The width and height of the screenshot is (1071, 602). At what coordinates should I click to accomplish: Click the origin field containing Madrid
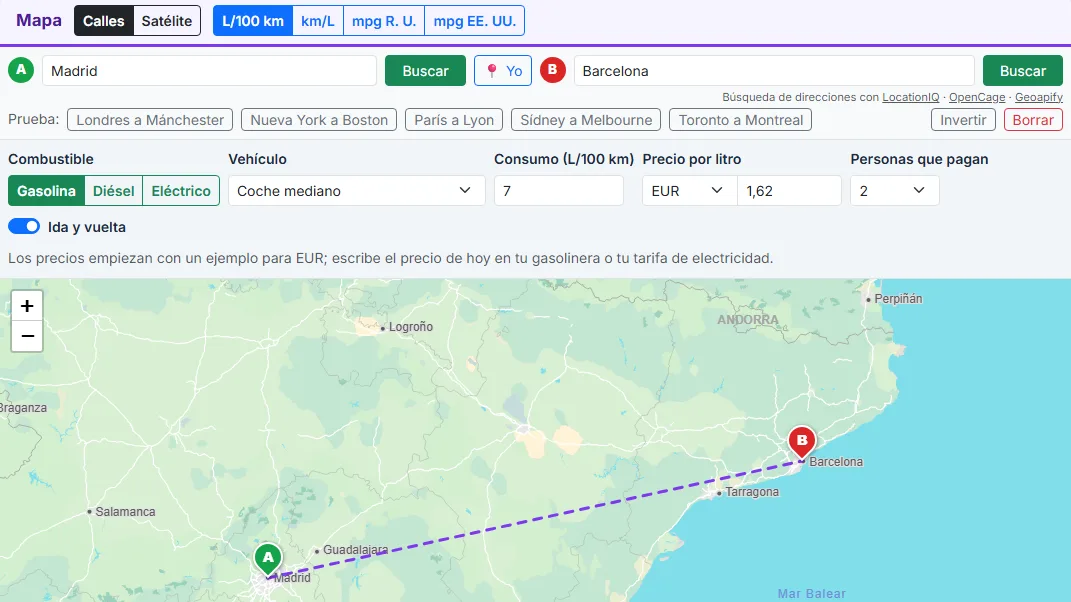[x=210, y=71]
